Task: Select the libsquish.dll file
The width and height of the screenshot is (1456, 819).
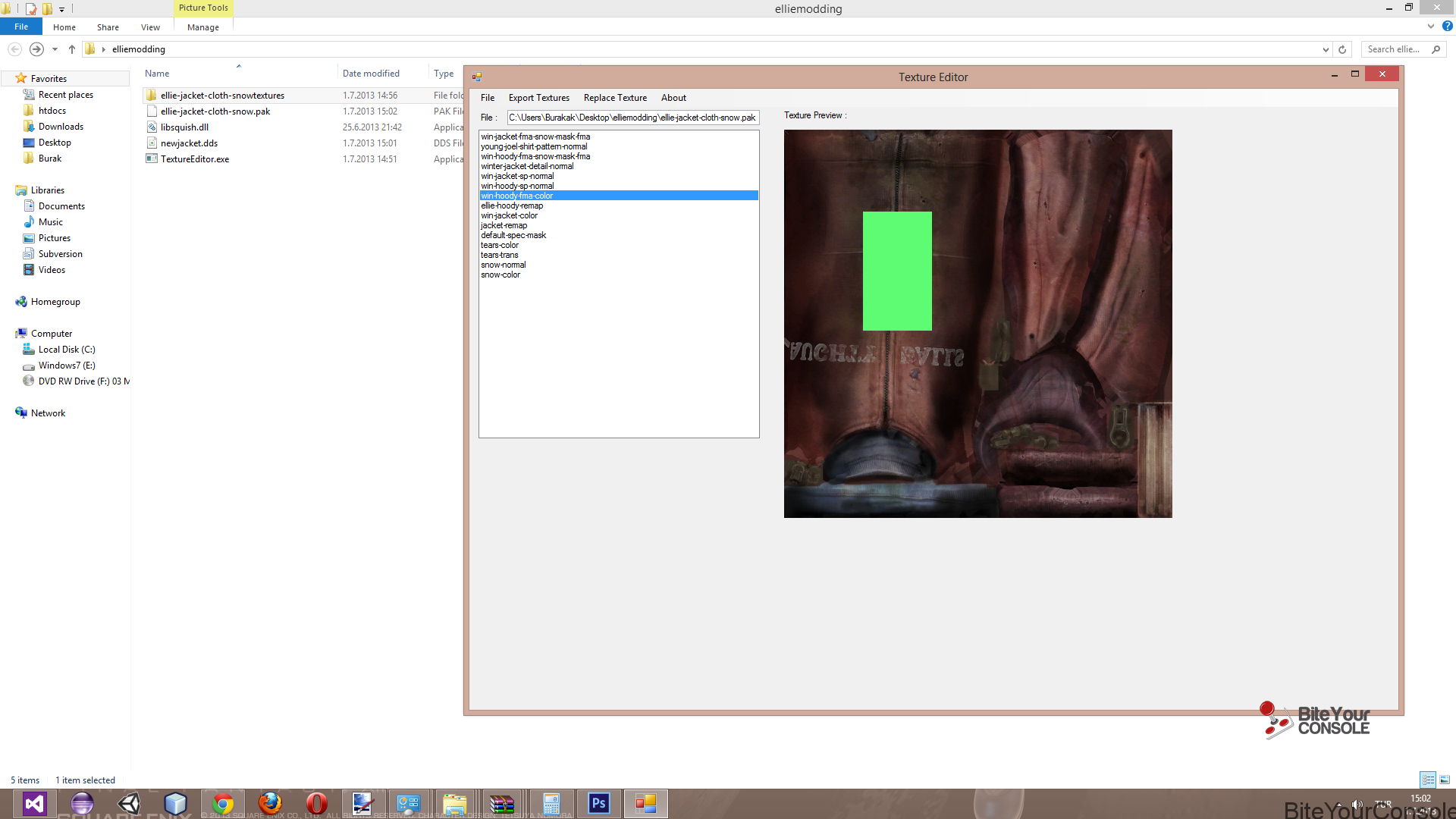Action: pos(184,127)
